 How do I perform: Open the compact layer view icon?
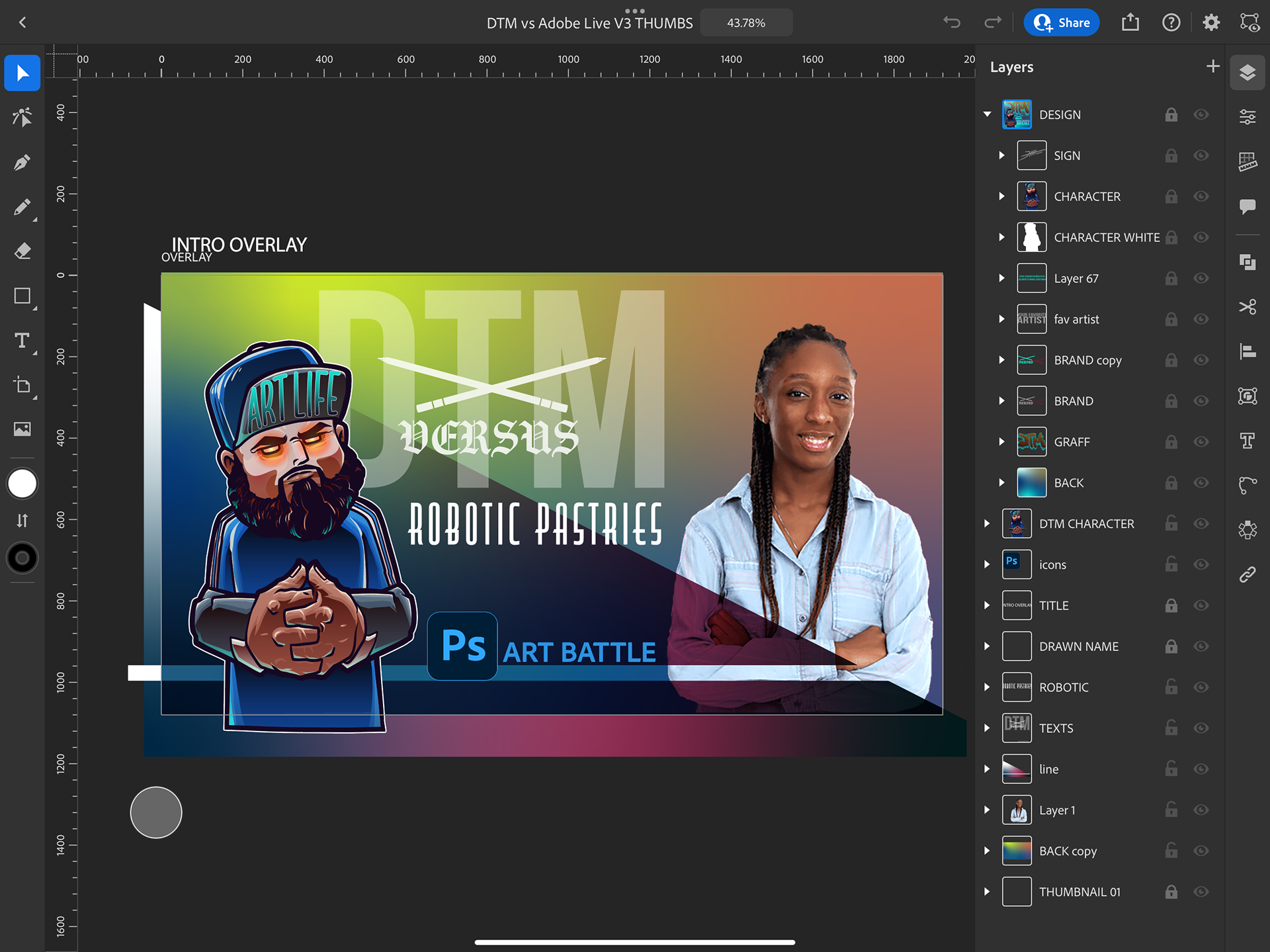(x=1248, y=73)
